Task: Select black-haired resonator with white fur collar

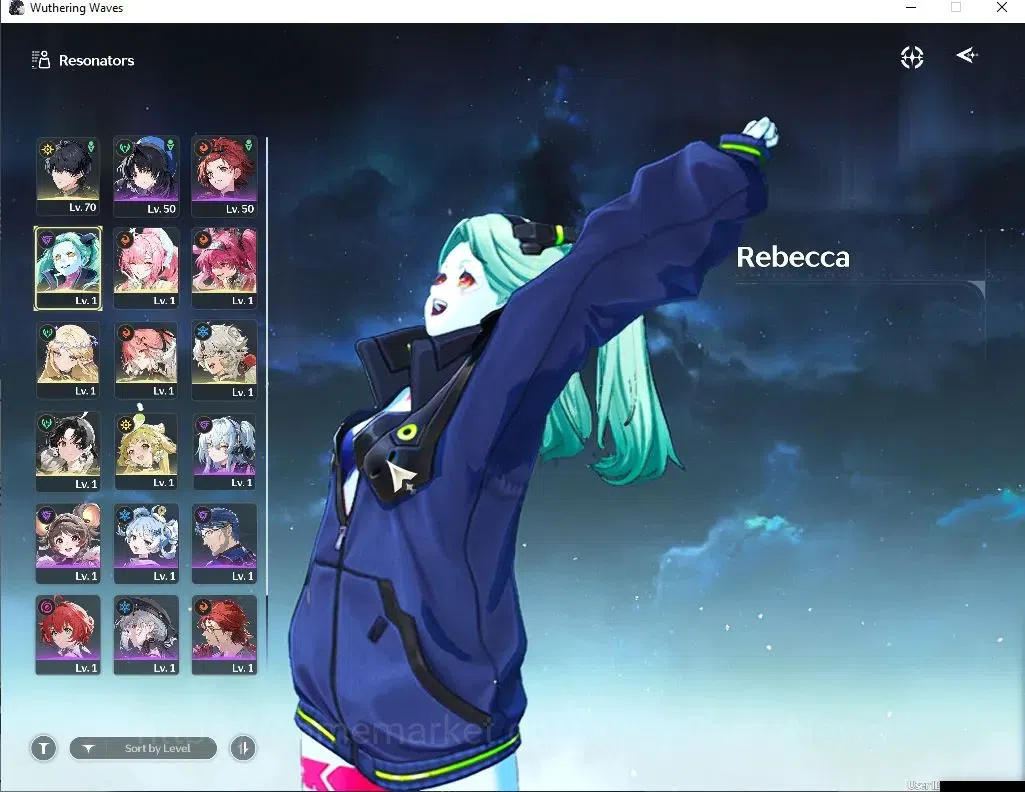Action: [x=68, y=452]
